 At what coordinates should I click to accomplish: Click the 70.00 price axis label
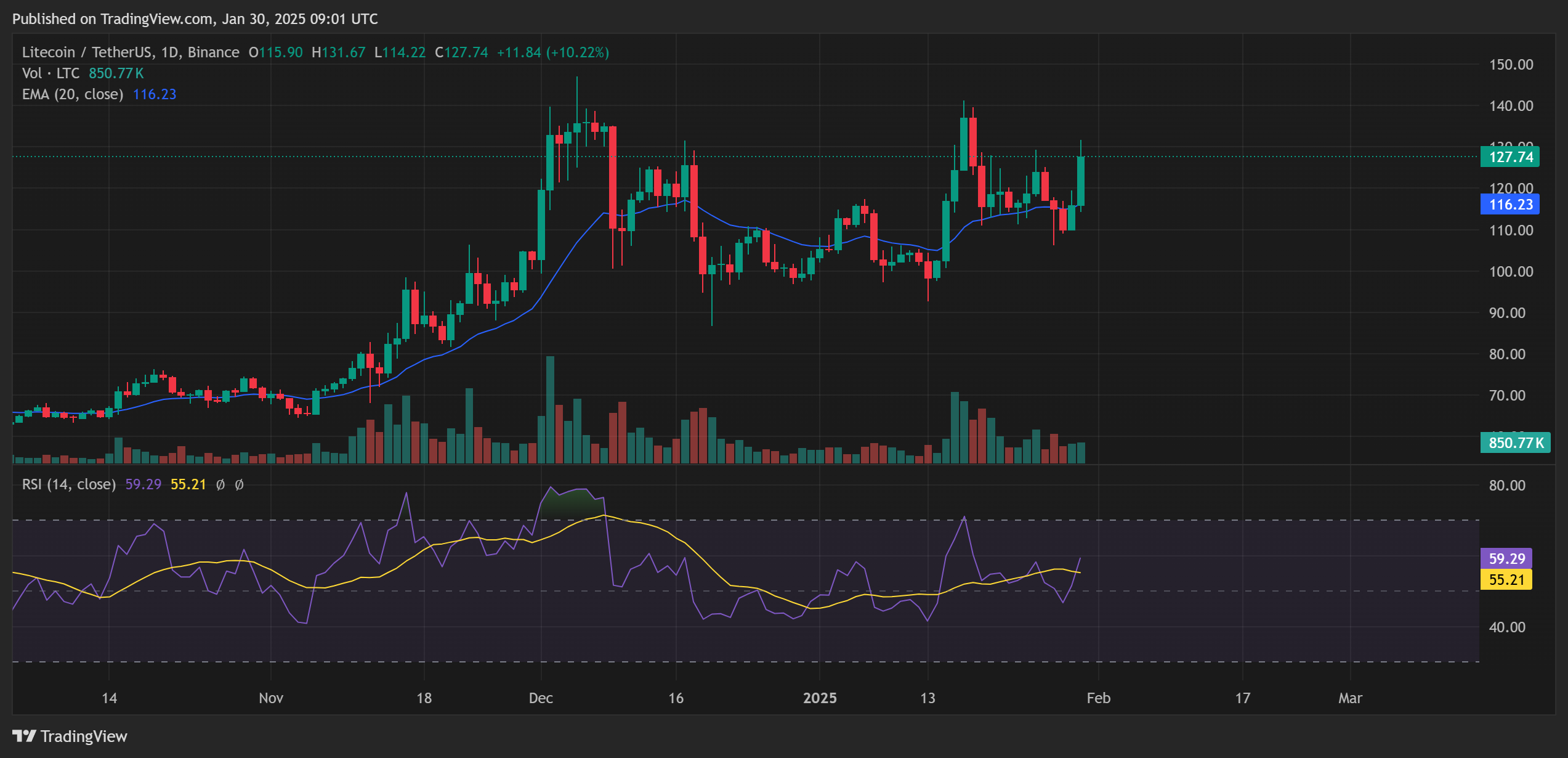[x=1507, y=396]
